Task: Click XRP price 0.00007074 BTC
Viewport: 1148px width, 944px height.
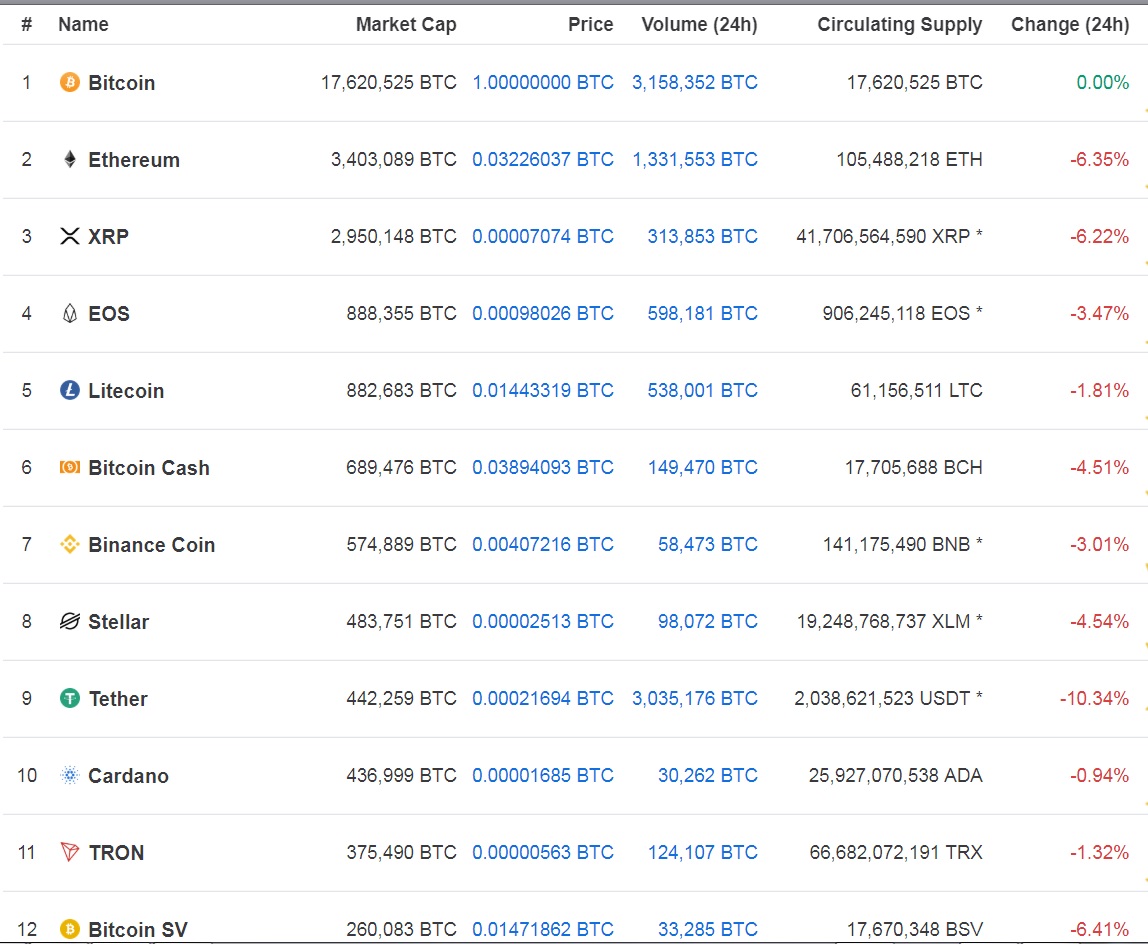Action: pyautogui.click(x=543, y=236)
